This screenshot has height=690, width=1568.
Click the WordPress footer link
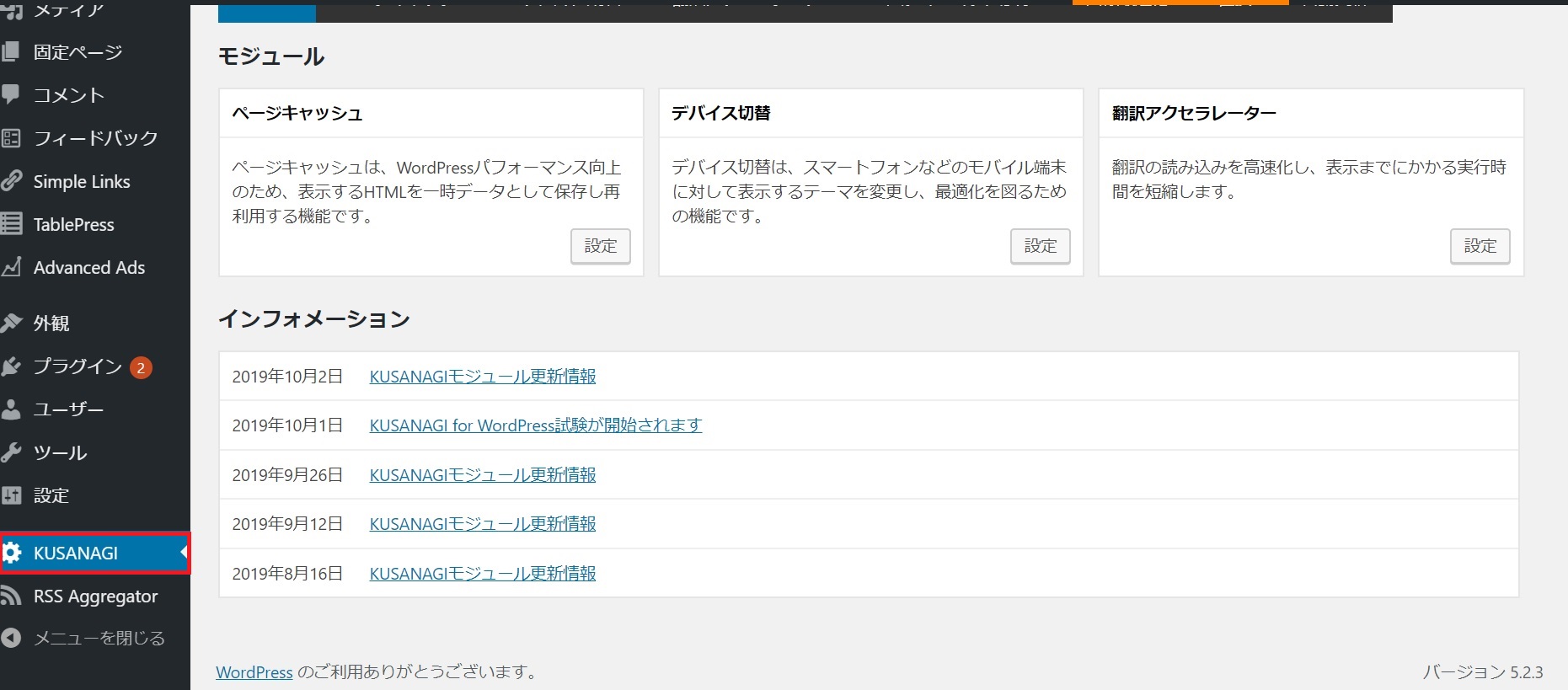(x=254, y=672)
